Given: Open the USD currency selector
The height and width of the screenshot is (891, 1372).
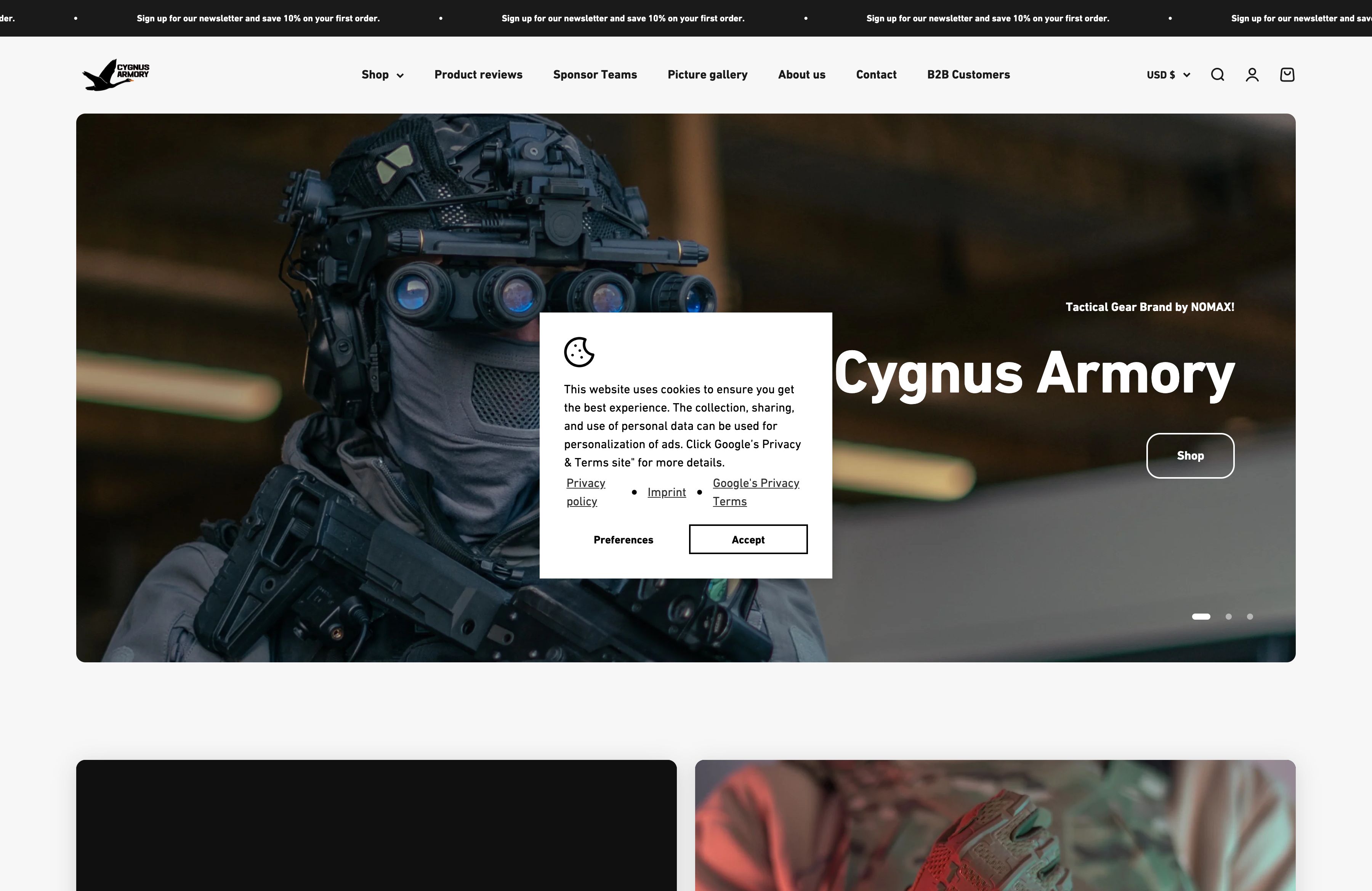Looking at the screenshot, I should click(x=1167, y=74).
